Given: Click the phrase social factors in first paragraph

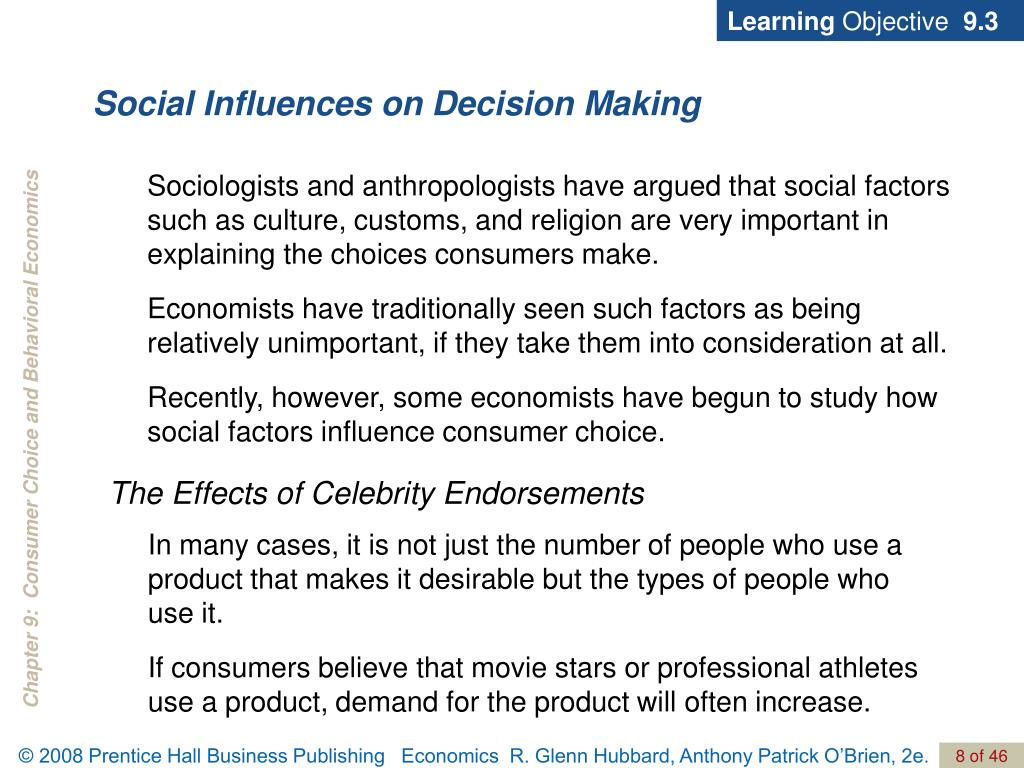Looking at the screenshot, I should 867,187.
